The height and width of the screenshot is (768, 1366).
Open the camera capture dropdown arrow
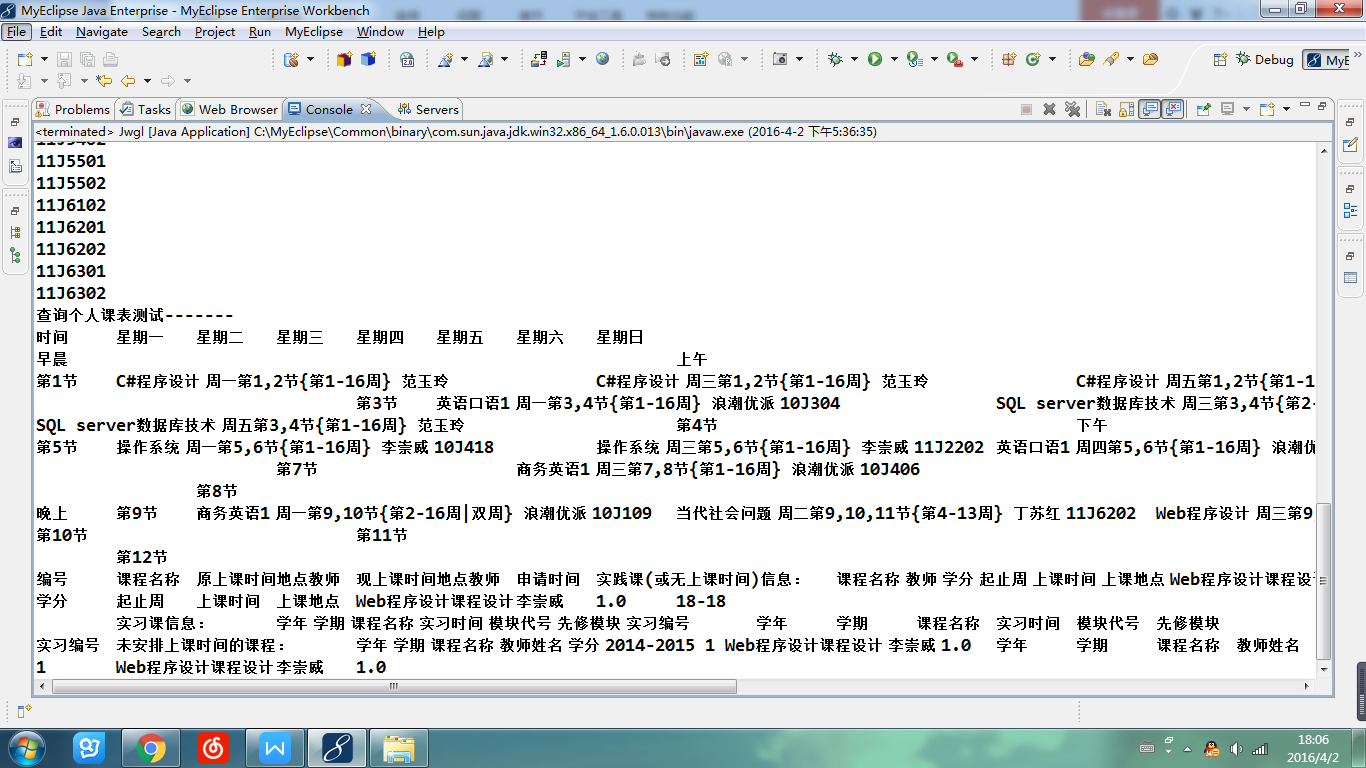(x=799, y=59)
